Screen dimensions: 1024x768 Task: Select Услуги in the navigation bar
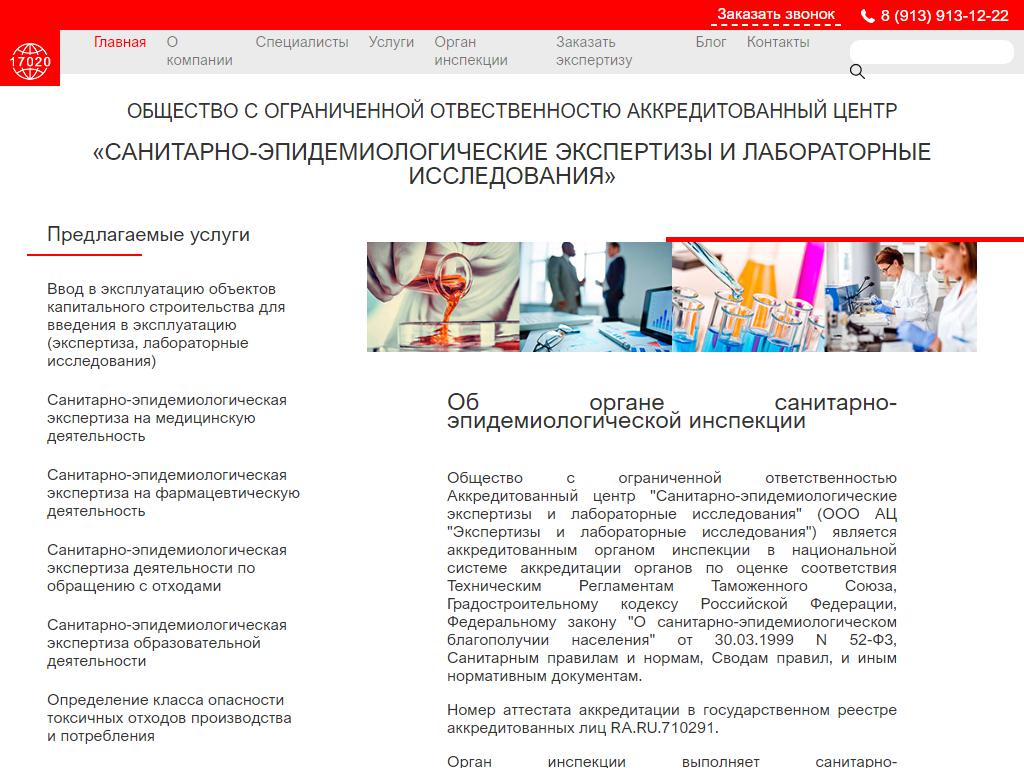[x=391, y=42]
